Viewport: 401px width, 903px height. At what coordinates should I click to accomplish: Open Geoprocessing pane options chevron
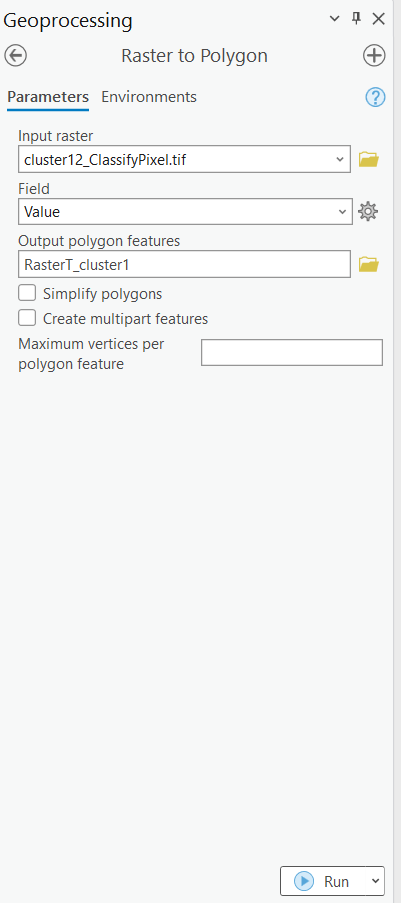click(x=334, y=19)
